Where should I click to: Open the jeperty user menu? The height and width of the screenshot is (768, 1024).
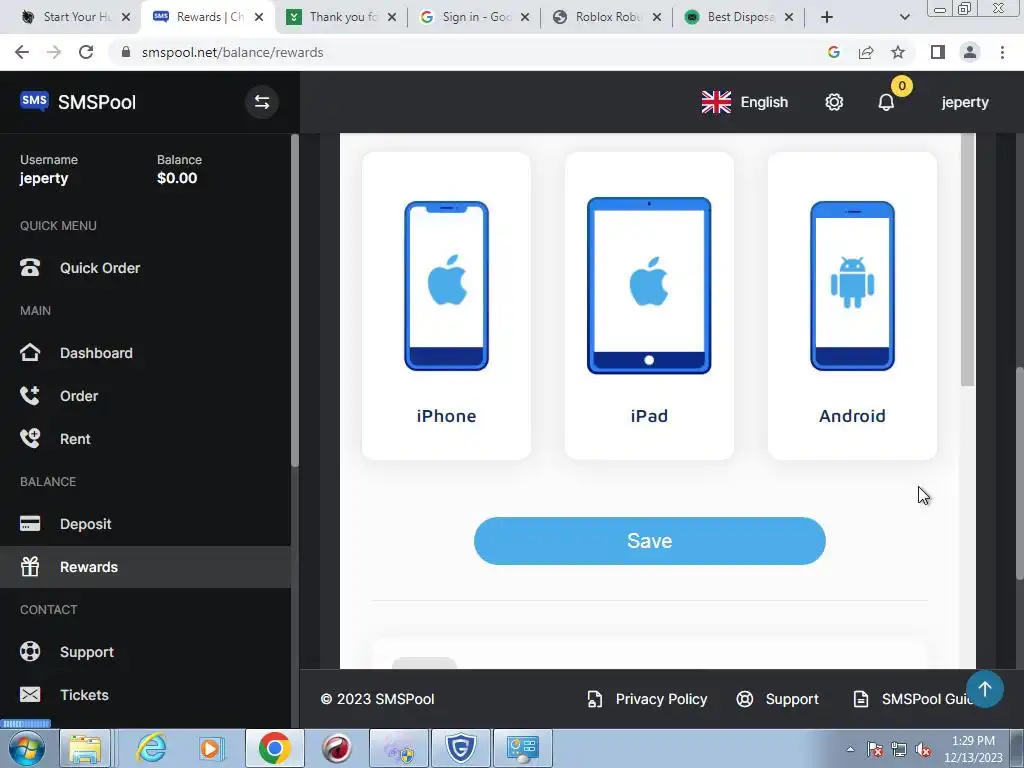pos(965,103)
